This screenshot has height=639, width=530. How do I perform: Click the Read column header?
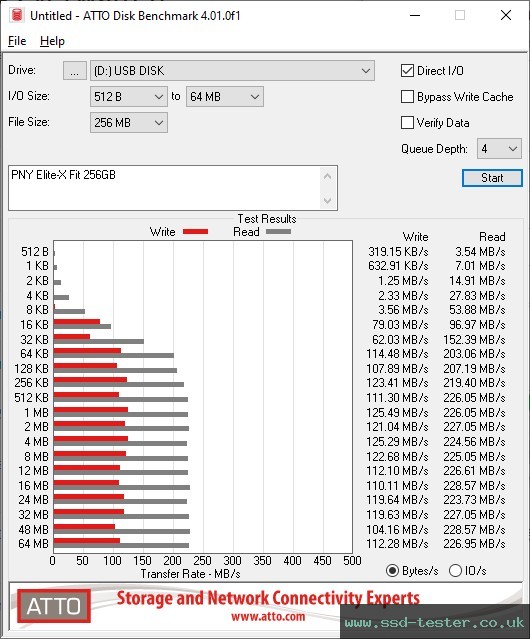[x=492, y=237]
